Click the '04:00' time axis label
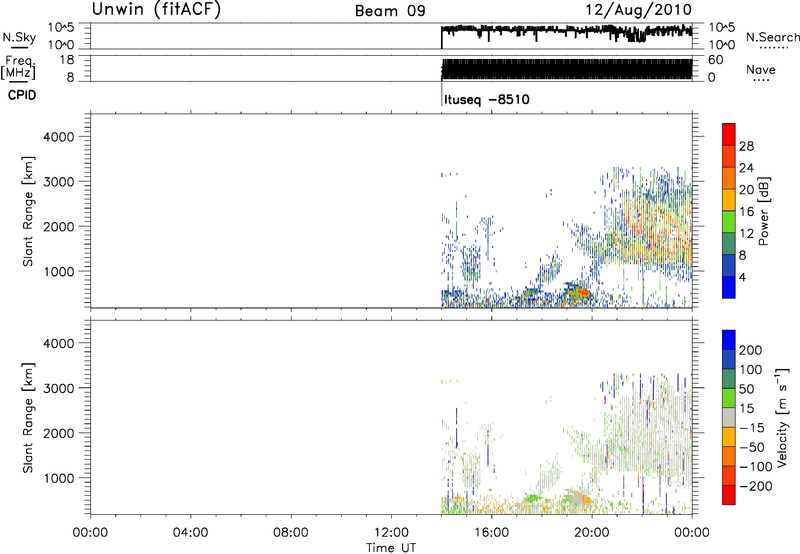The image size is (800, 554). pos(191,533)
